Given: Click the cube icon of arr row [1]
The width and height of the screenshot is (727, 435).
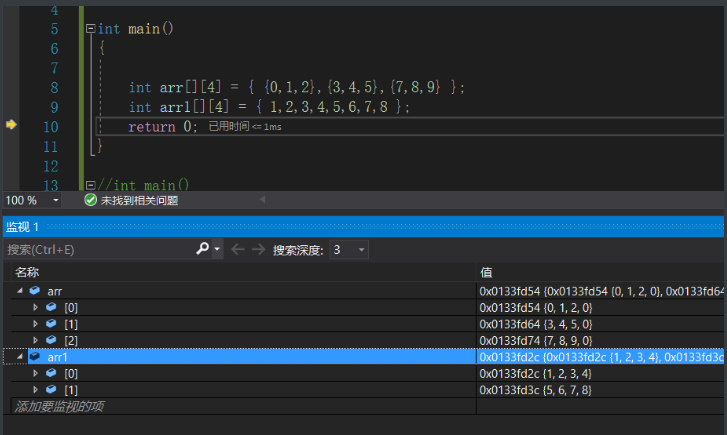Looking at the screenshot, I should [51, 324].
